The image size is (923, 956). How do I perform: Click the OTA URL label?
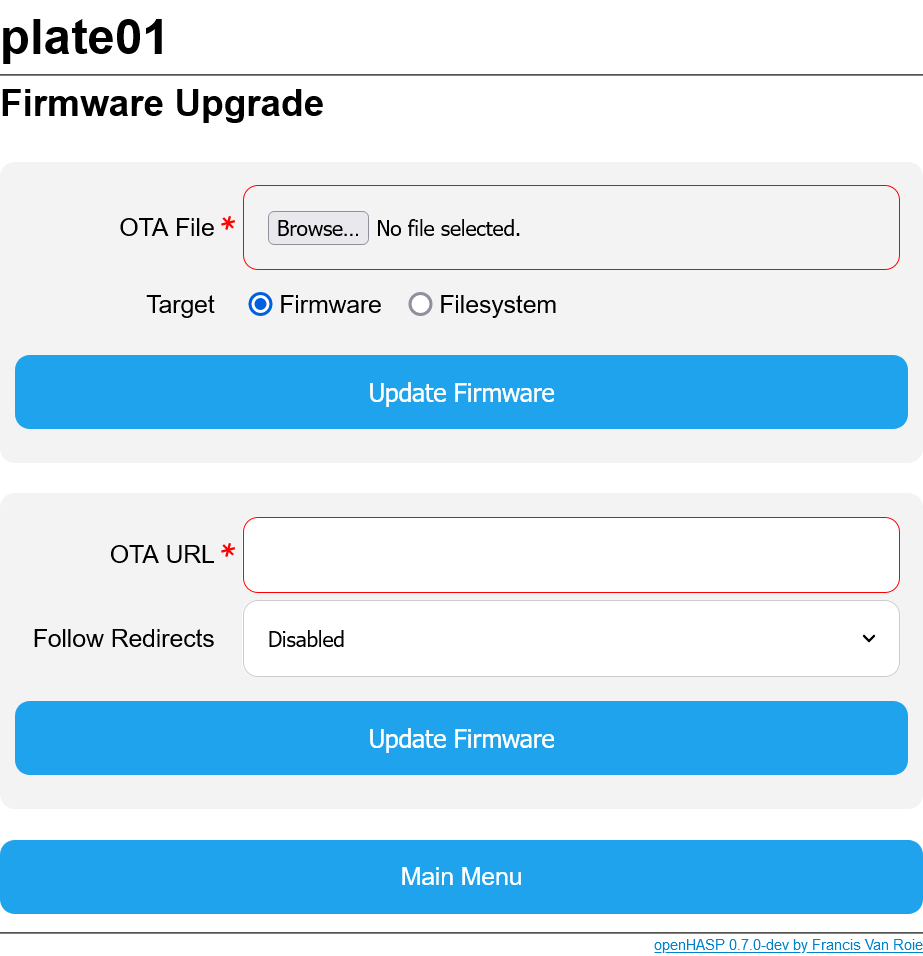pos(162,554)
